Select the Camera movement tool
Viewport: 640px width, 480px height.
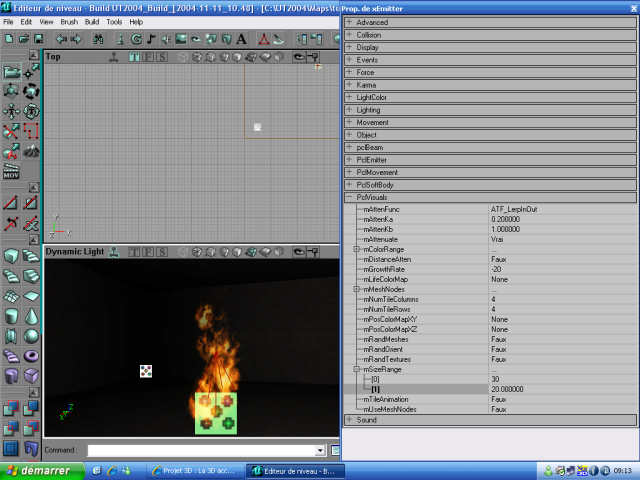pyautogui.click(x=11, y=72)
